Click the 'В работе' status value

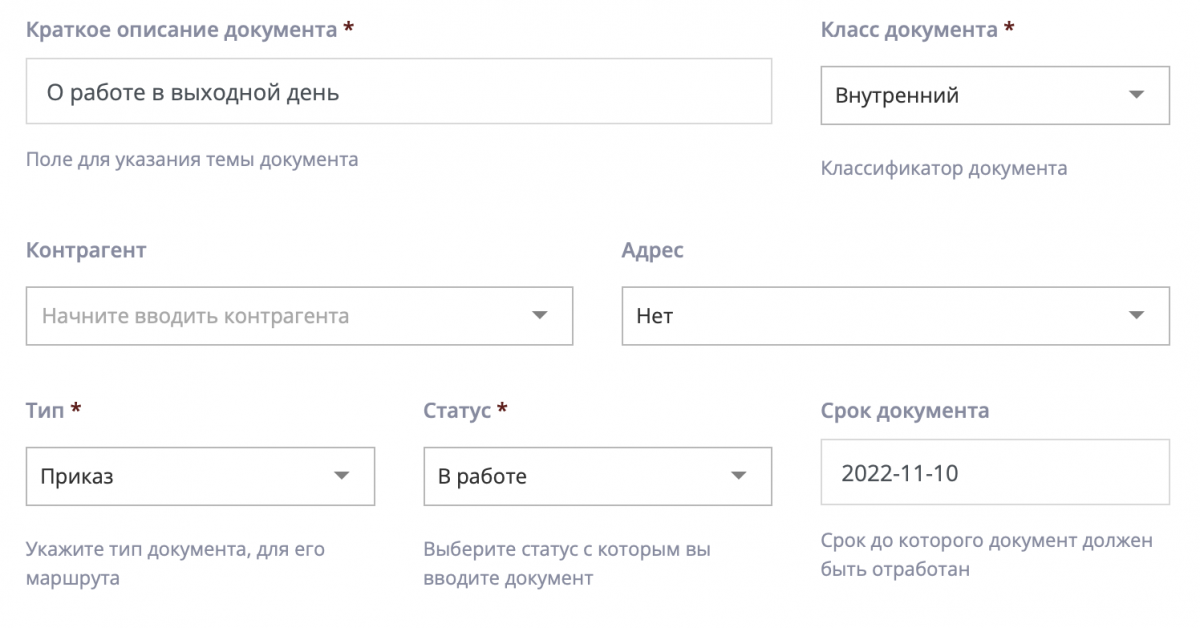(x=482, y=476)
